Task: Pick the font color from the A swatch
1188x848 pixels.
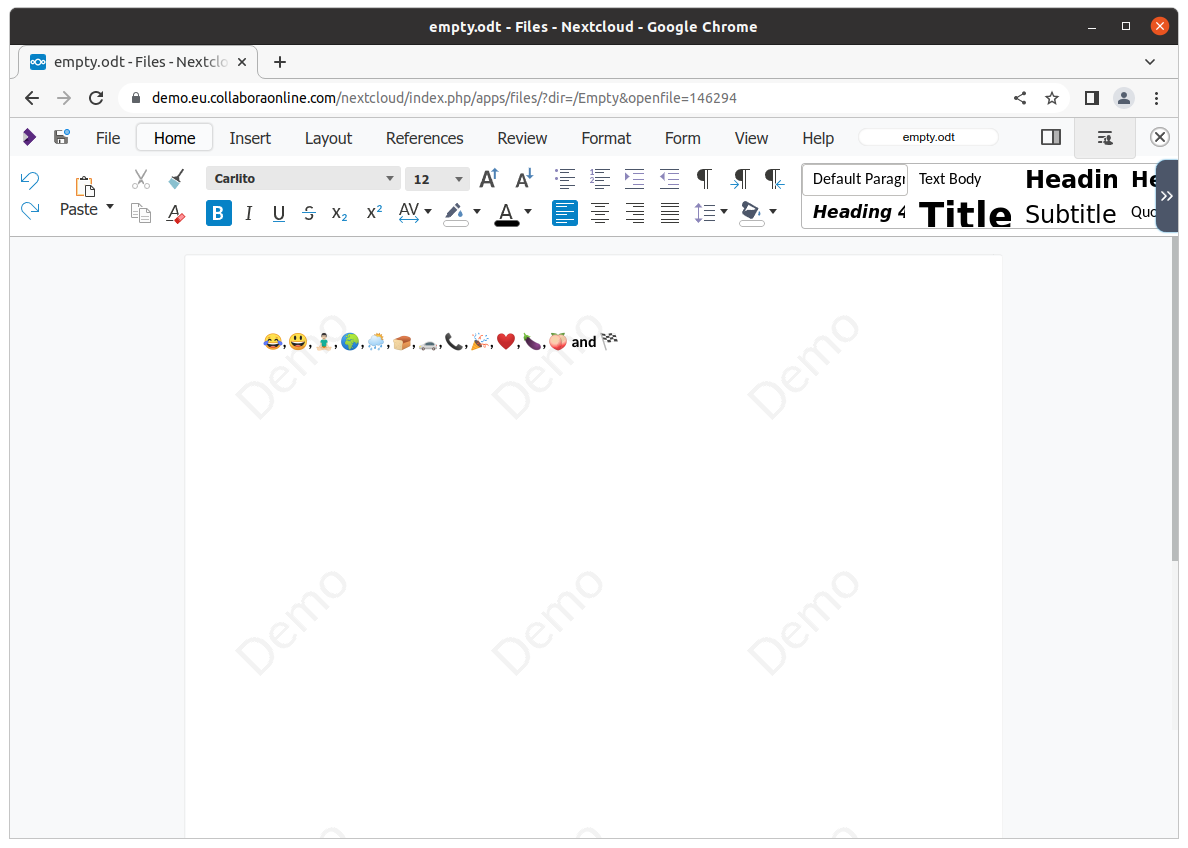Action: [x=505, y=213]
